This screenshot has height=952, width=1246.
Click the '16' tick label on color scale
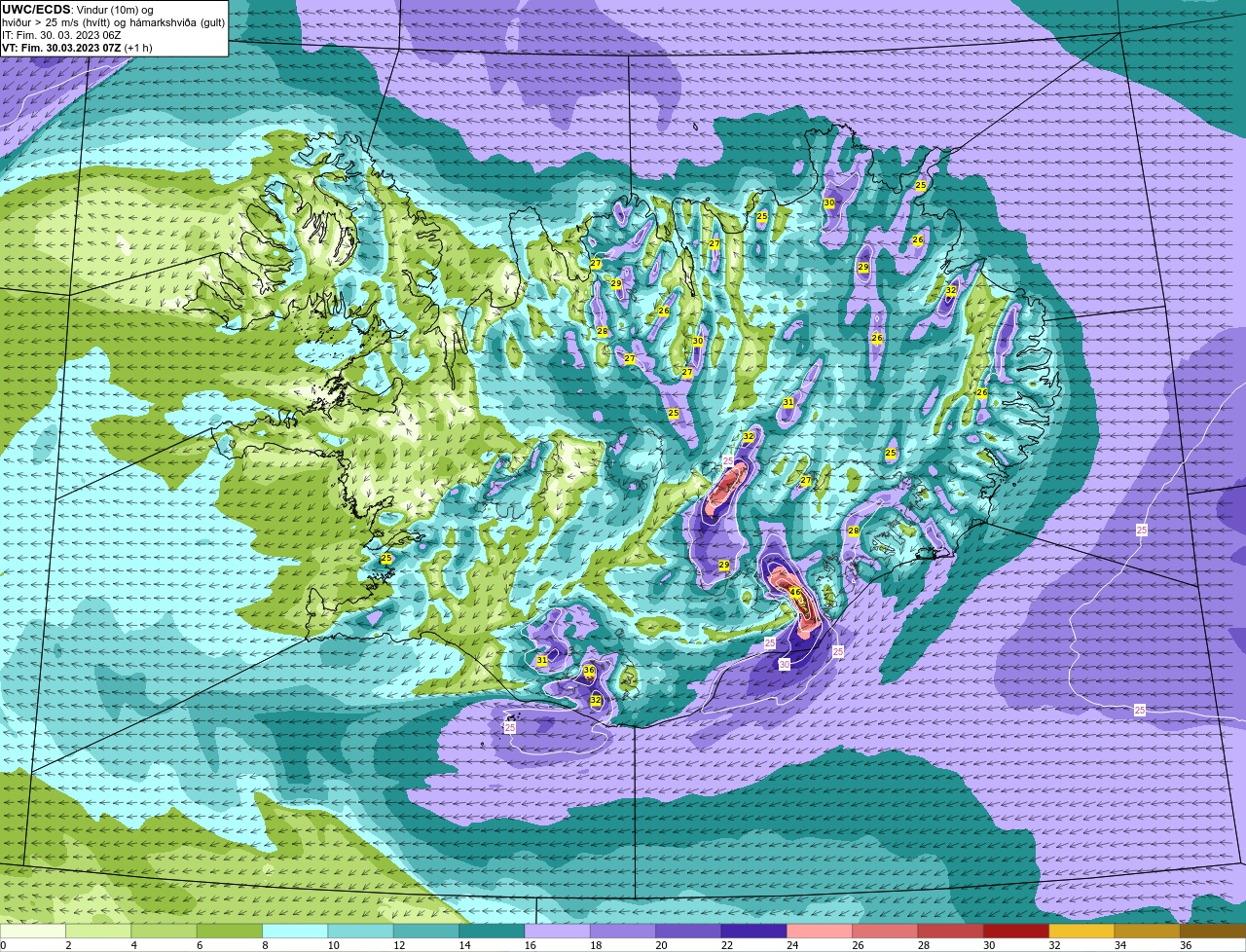tap(531, 945)
